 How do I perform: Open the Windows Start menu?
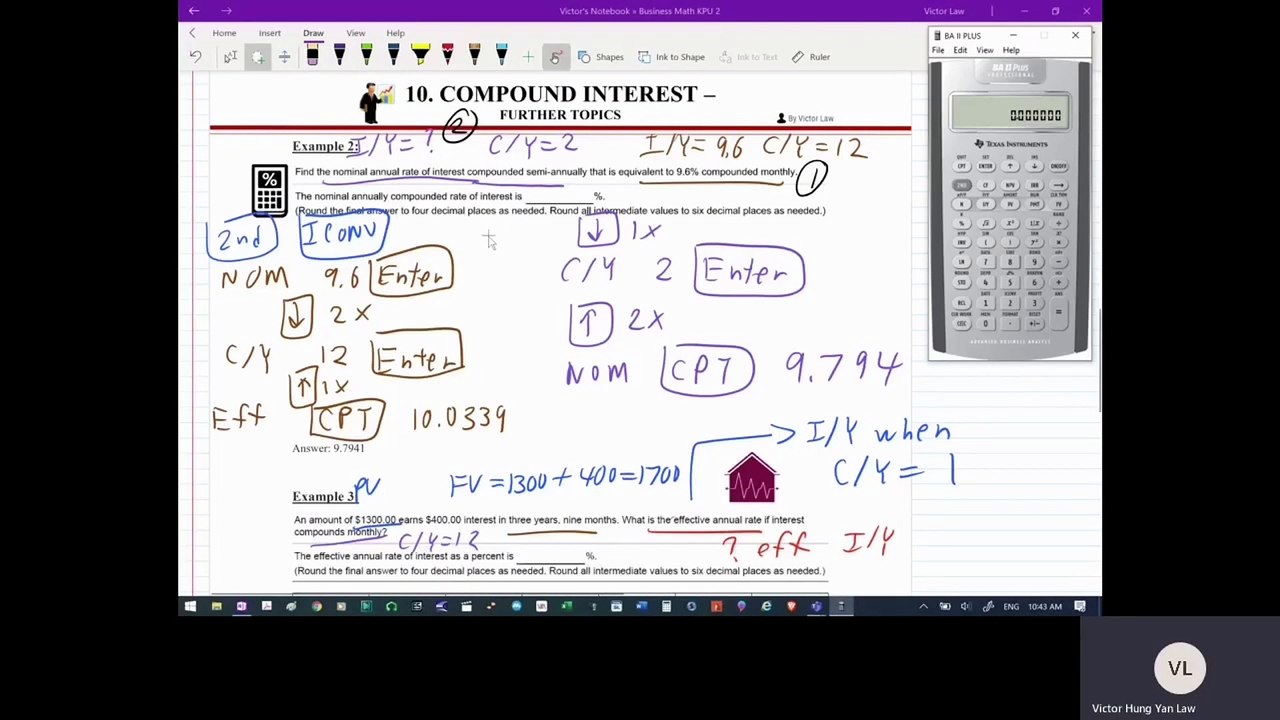tap(190, 606)
